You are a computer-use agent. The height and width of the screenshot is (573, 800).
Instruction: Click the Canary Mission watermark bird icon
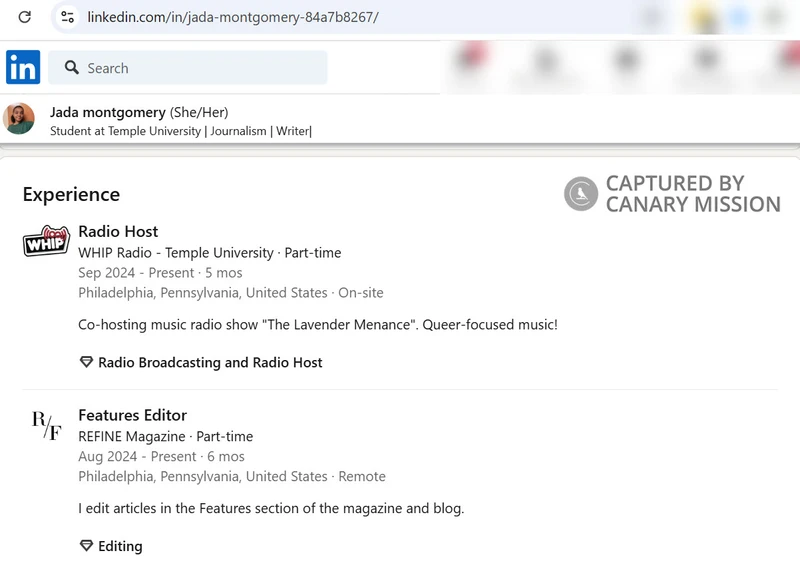click(x=581, y=193)
